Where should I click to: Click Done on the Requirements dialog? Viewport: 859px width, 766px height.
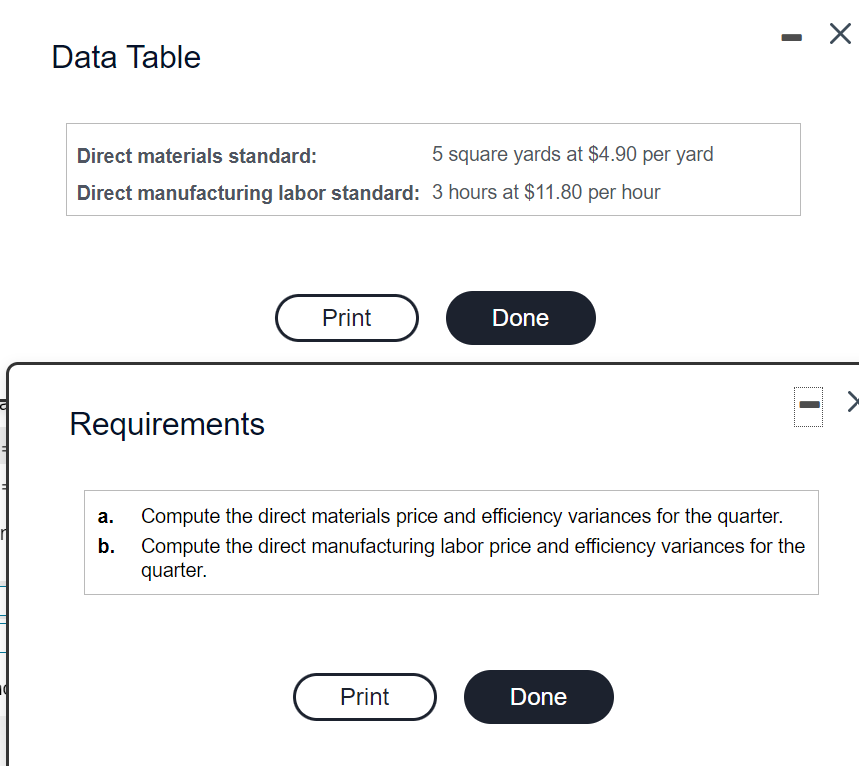(x=538, y=696)
